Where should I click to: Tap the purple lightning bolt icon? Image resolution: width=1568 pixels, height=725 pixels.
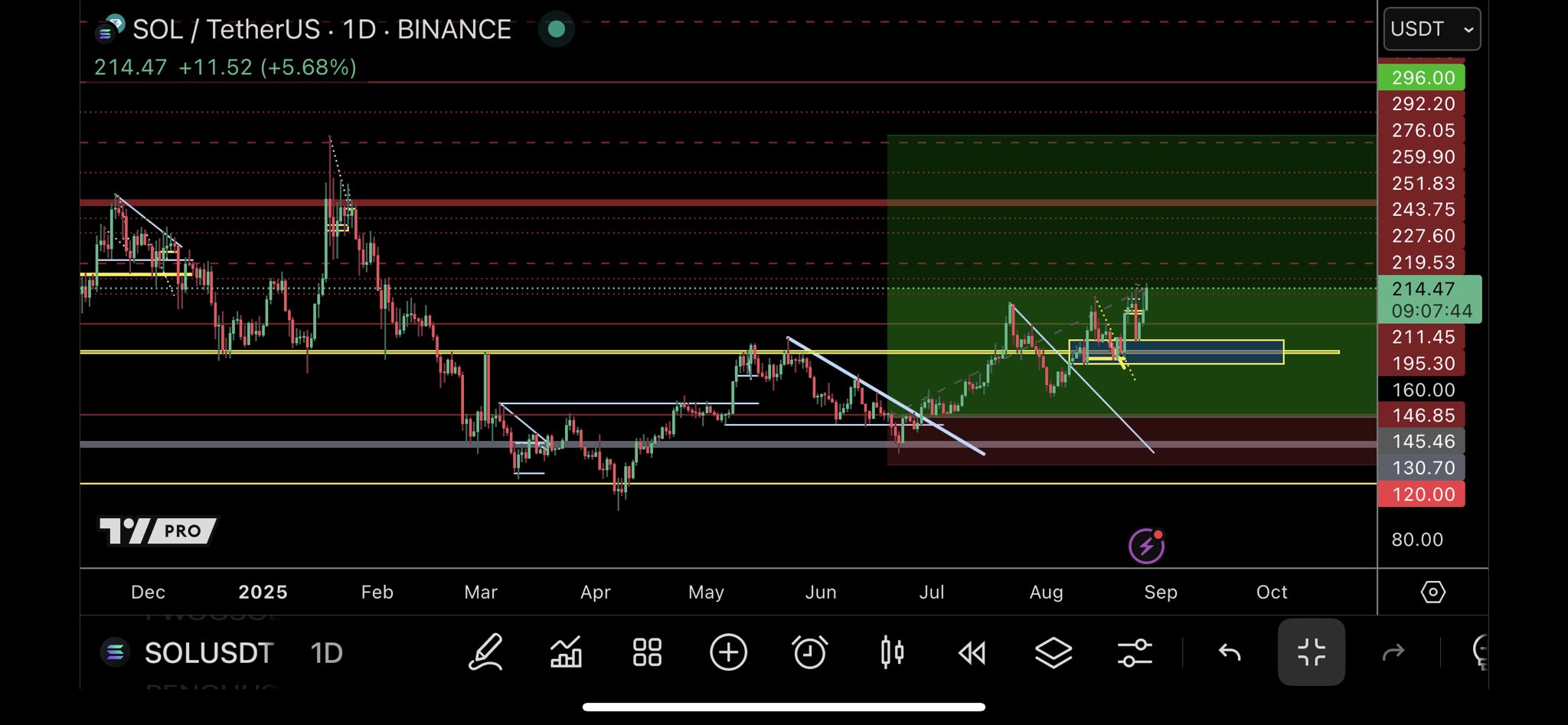coord(1146,547)
